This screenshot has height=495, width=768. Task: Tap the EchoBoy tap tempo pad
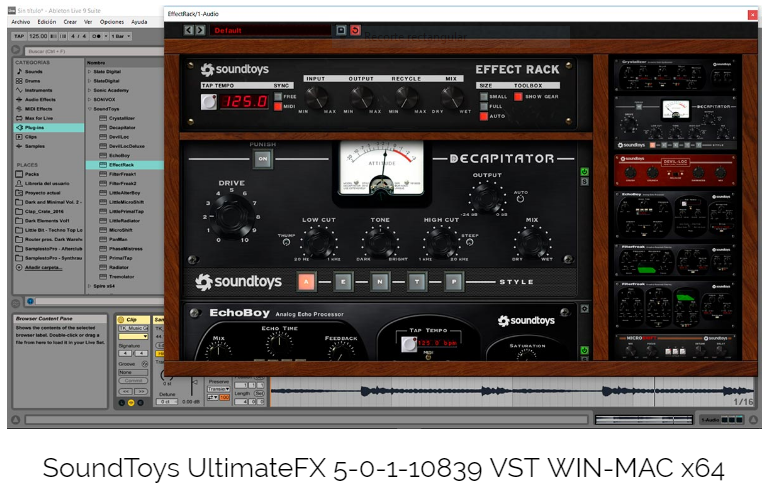click(x=409, y=344)
